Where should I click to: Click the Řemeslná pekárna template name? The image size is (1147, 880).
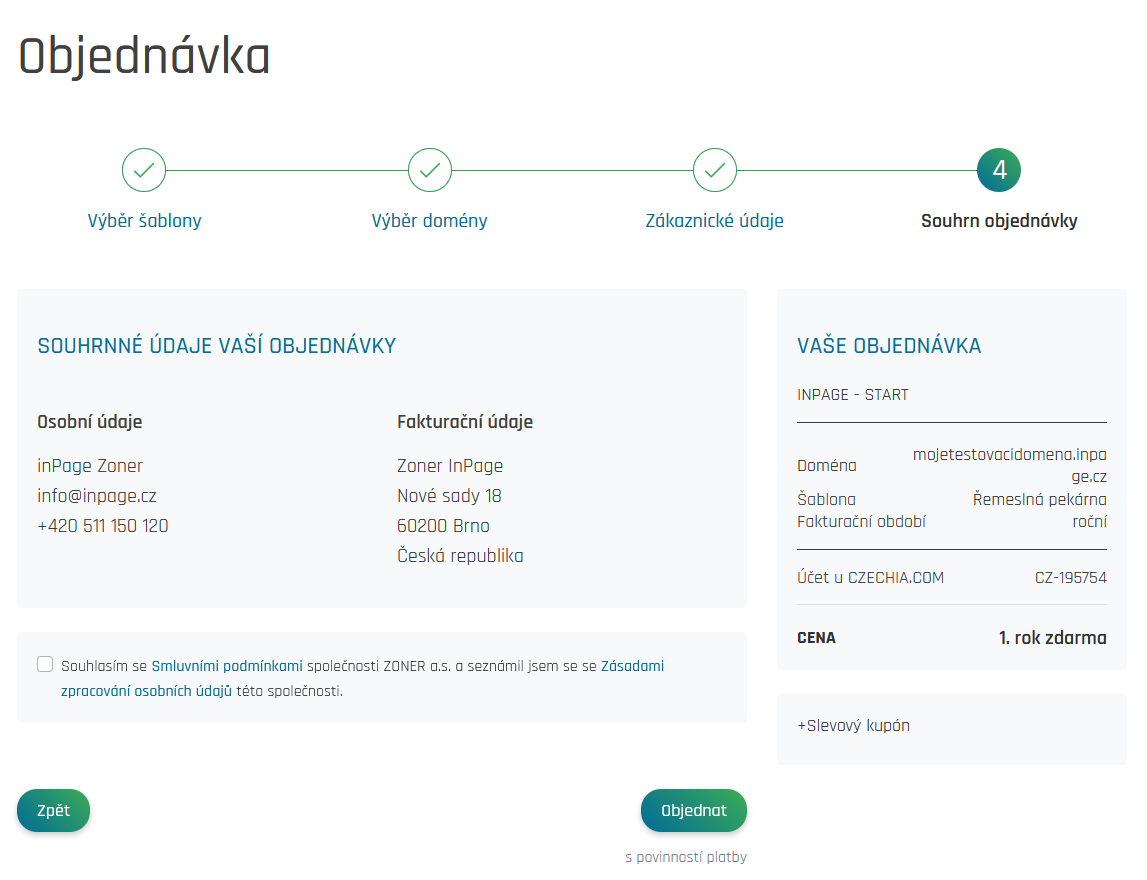[x=1039, y=499]
